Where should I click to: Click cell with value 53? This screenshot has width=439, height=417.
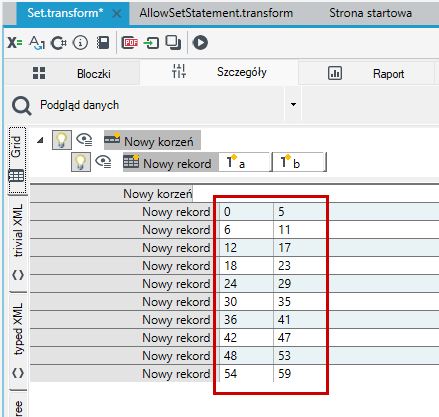(x=300, y=356)
